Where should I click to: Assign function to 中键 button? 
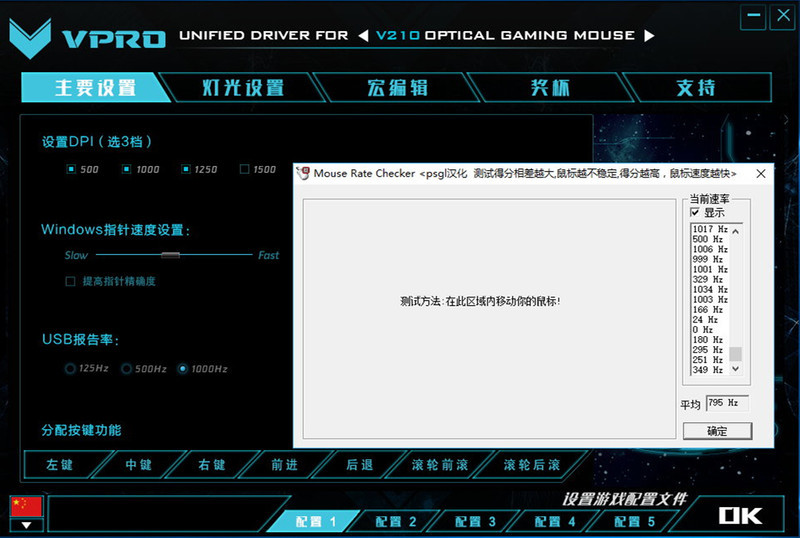tap(138, 464)
